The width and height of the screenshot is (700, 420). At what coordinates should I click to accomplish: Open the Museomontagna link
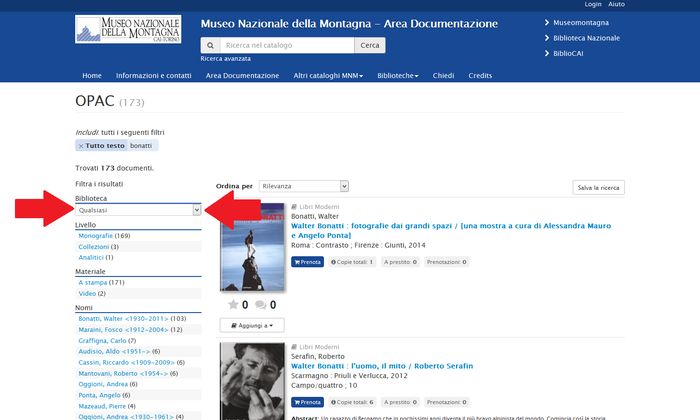click(581, 22)
